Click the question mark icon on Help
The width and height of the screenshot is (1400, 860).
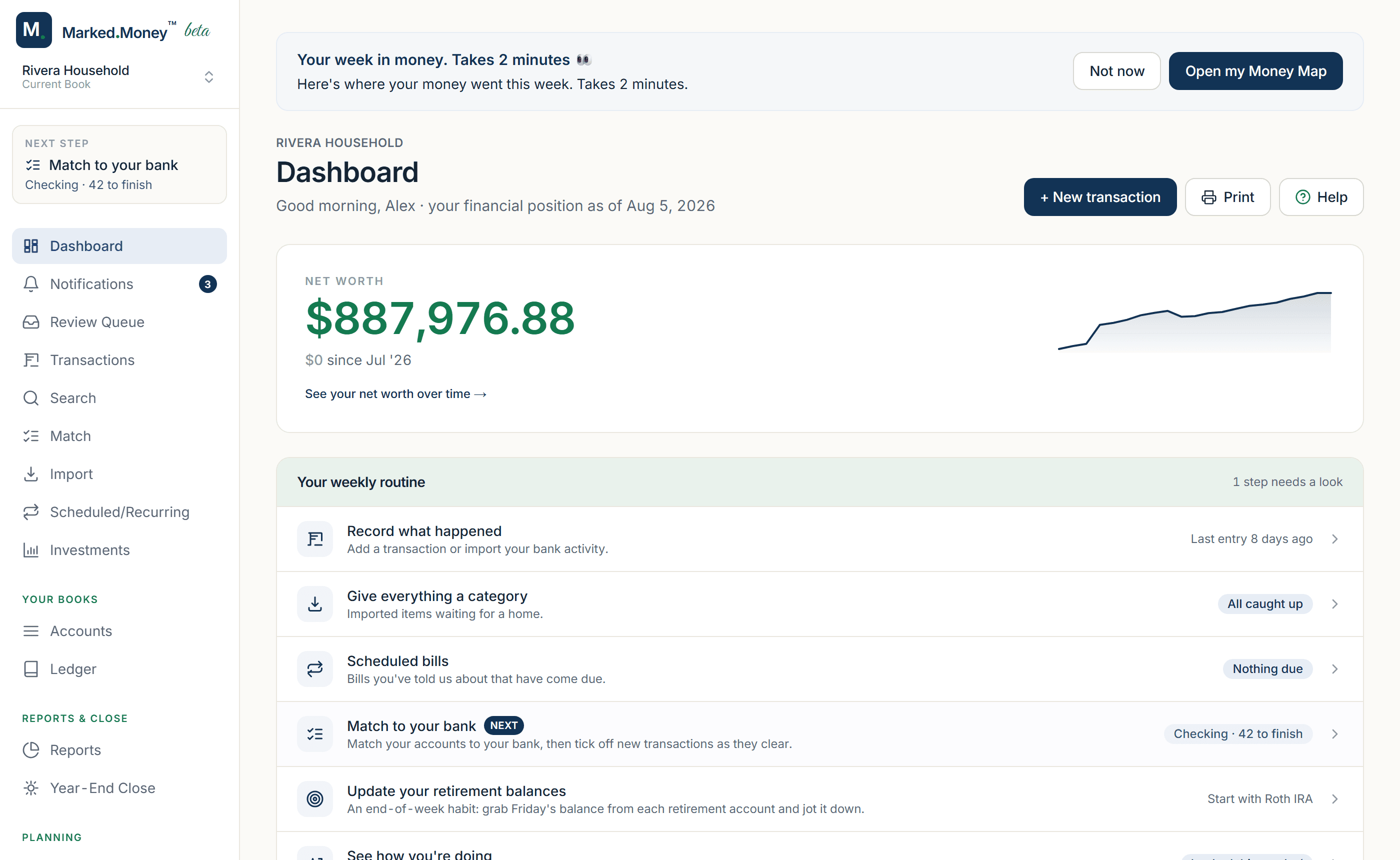point(1302,197)
